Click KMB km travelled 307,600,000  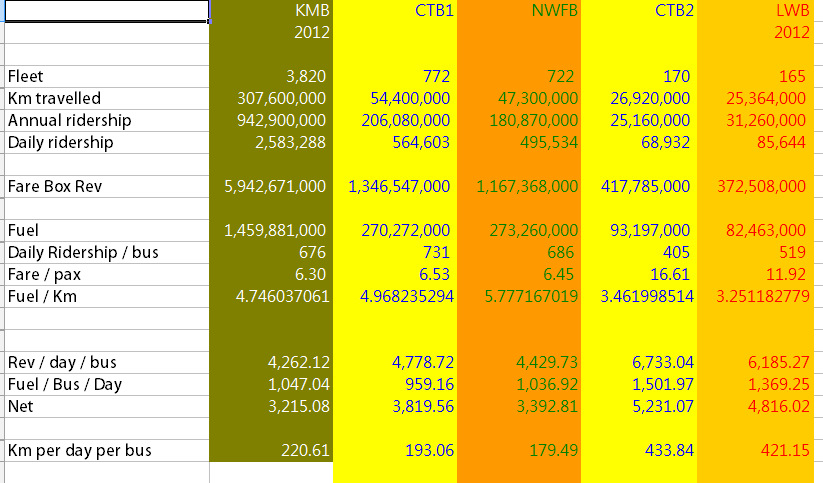[x=281, y=99]
